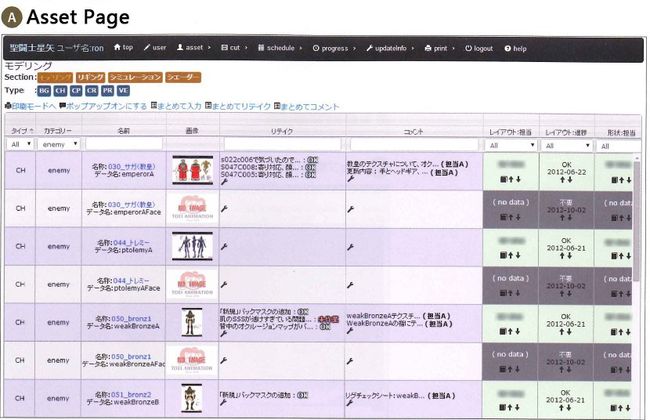Click retake wrench icon in weakBronzeB row

pos(224,403)
